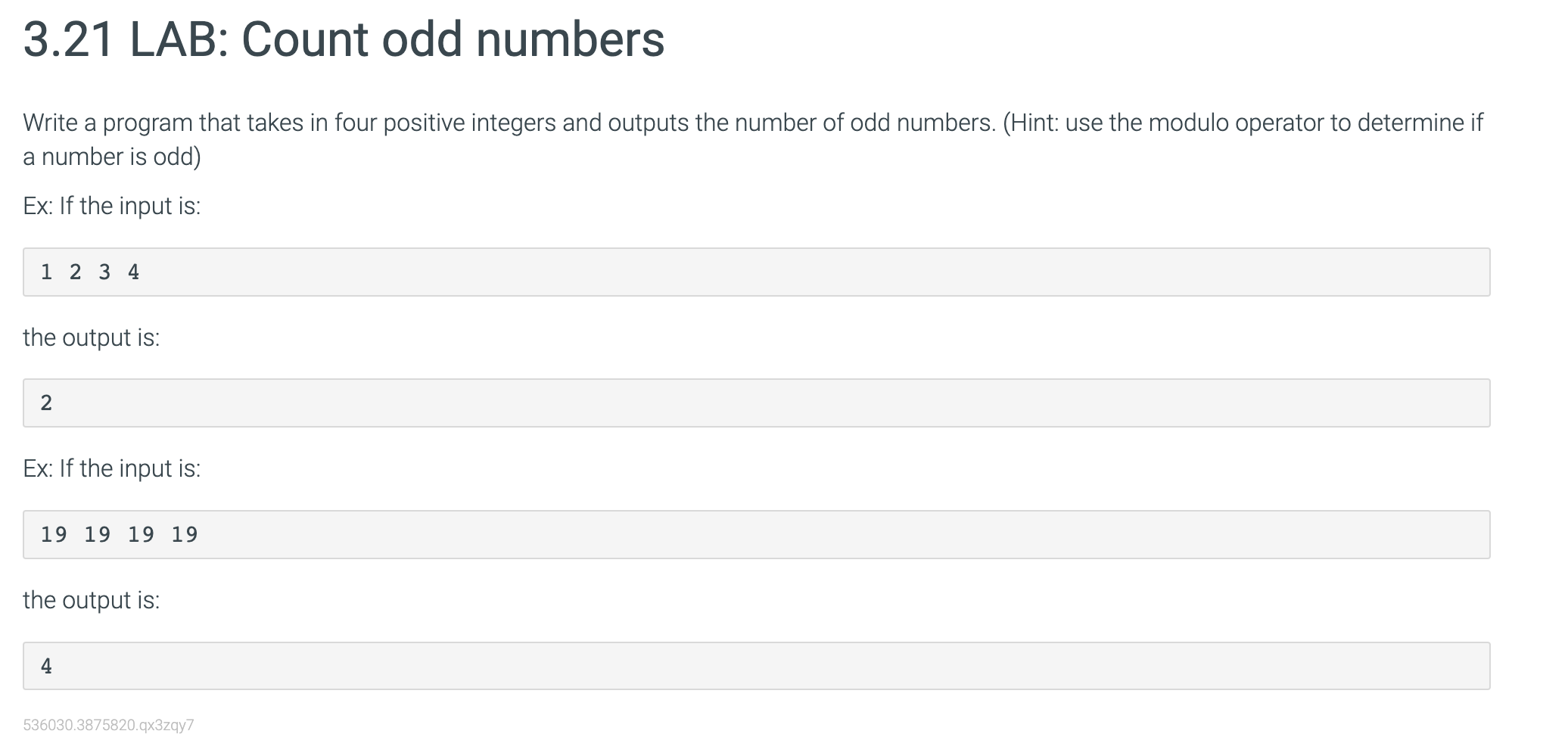This screenshot has width=1568, height=734.
Task: Click the first example input box '1 2 3 4'
Action: [x=757, y=272]
